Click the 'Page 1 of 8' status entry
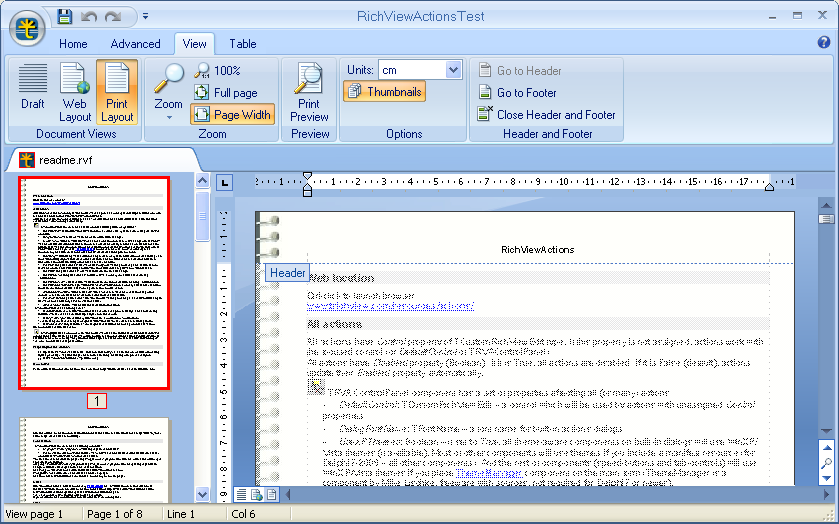The height and width of the screenshot is (524, 839). coord(115,514)
